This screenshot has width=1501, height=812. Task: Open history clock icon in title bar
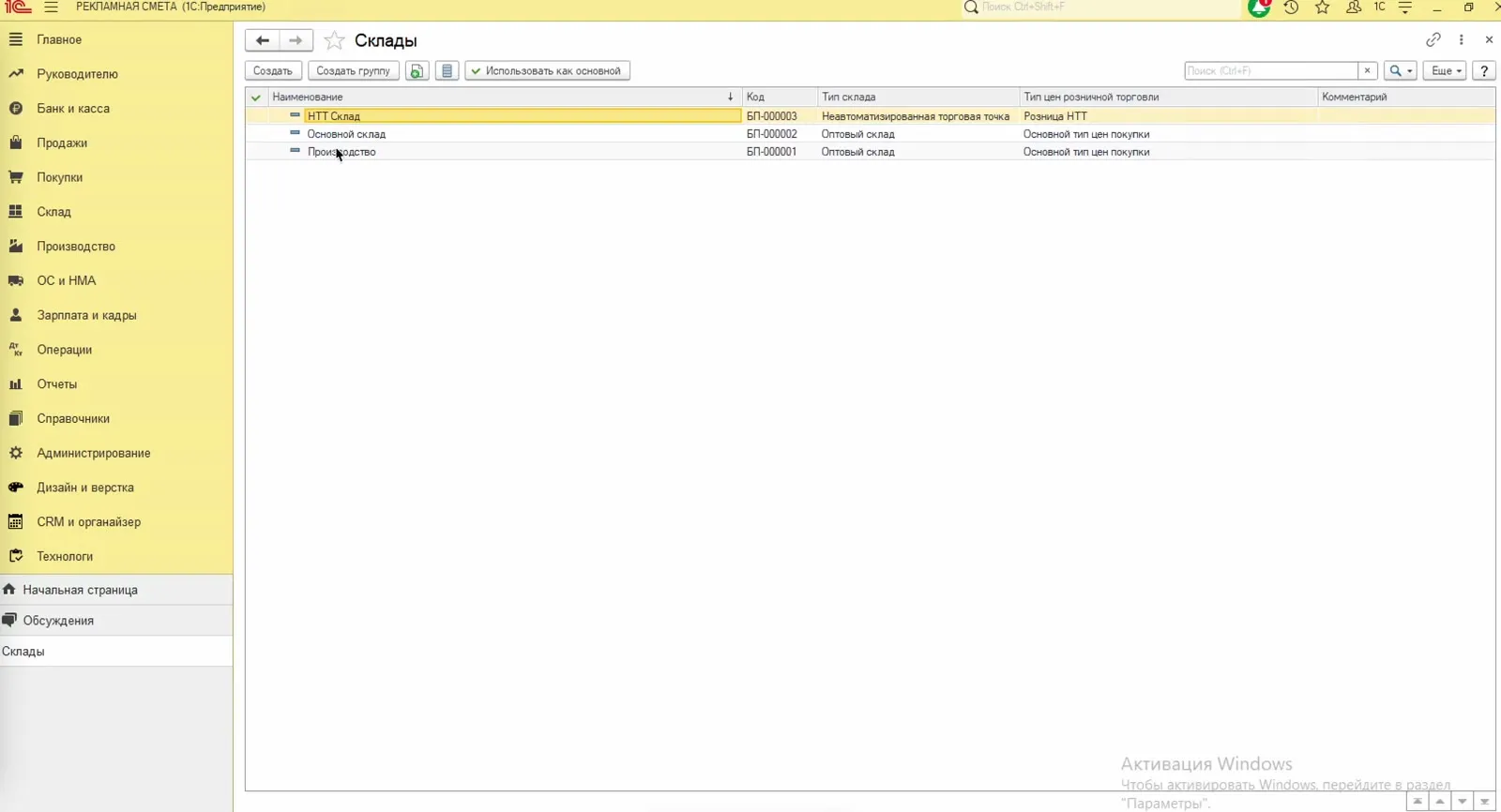pos(1291,8)
